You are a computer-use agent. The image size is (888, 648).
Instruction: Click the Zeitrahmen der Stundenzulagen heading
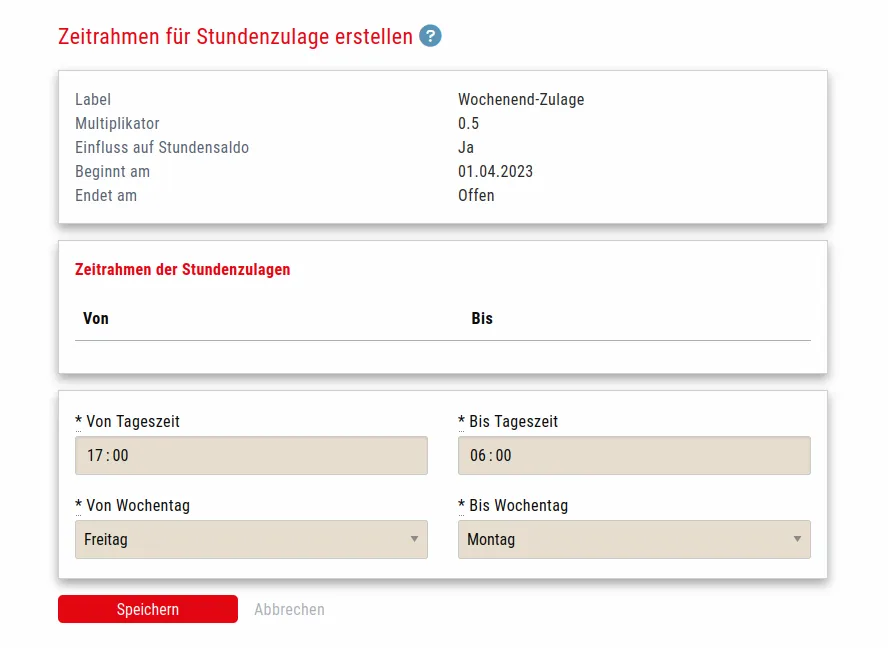182,269
